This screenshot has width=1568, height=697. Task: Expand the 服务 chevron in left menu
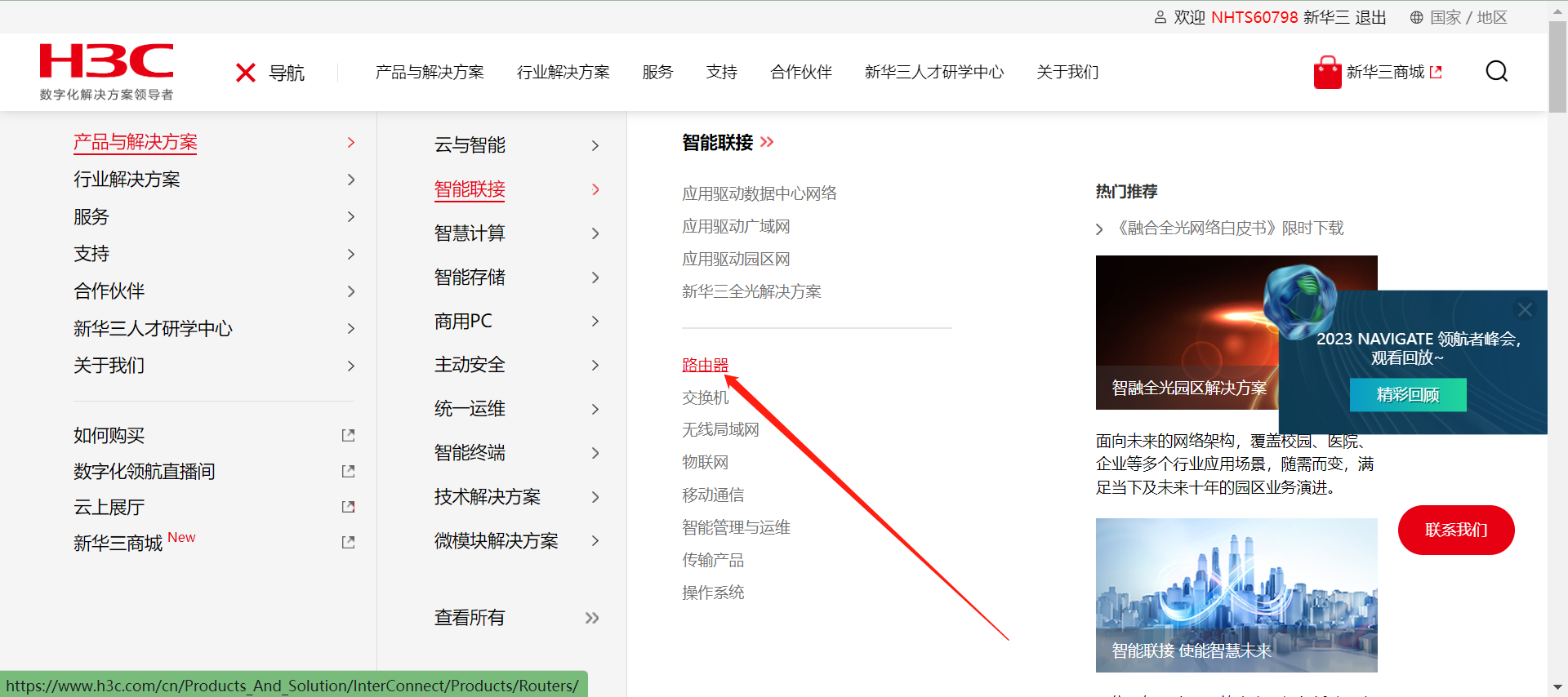(x=351, y=217)
